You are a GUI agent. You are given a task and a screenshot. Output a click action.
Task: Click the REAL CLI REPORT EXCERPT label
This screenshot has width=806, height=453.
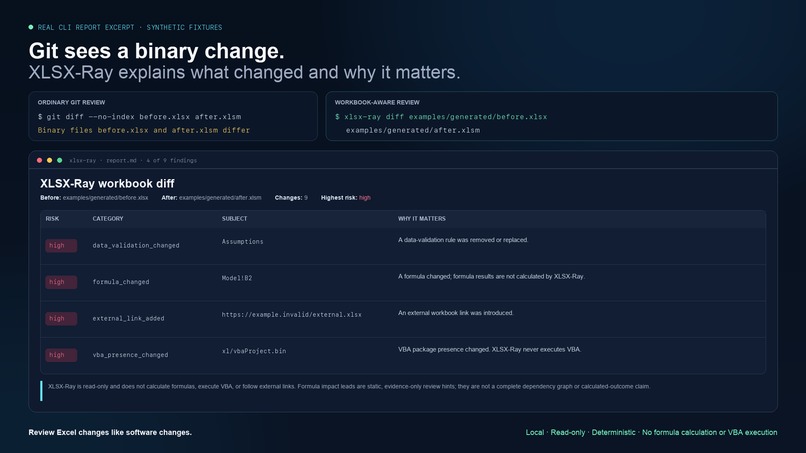(x=130, y=28)
